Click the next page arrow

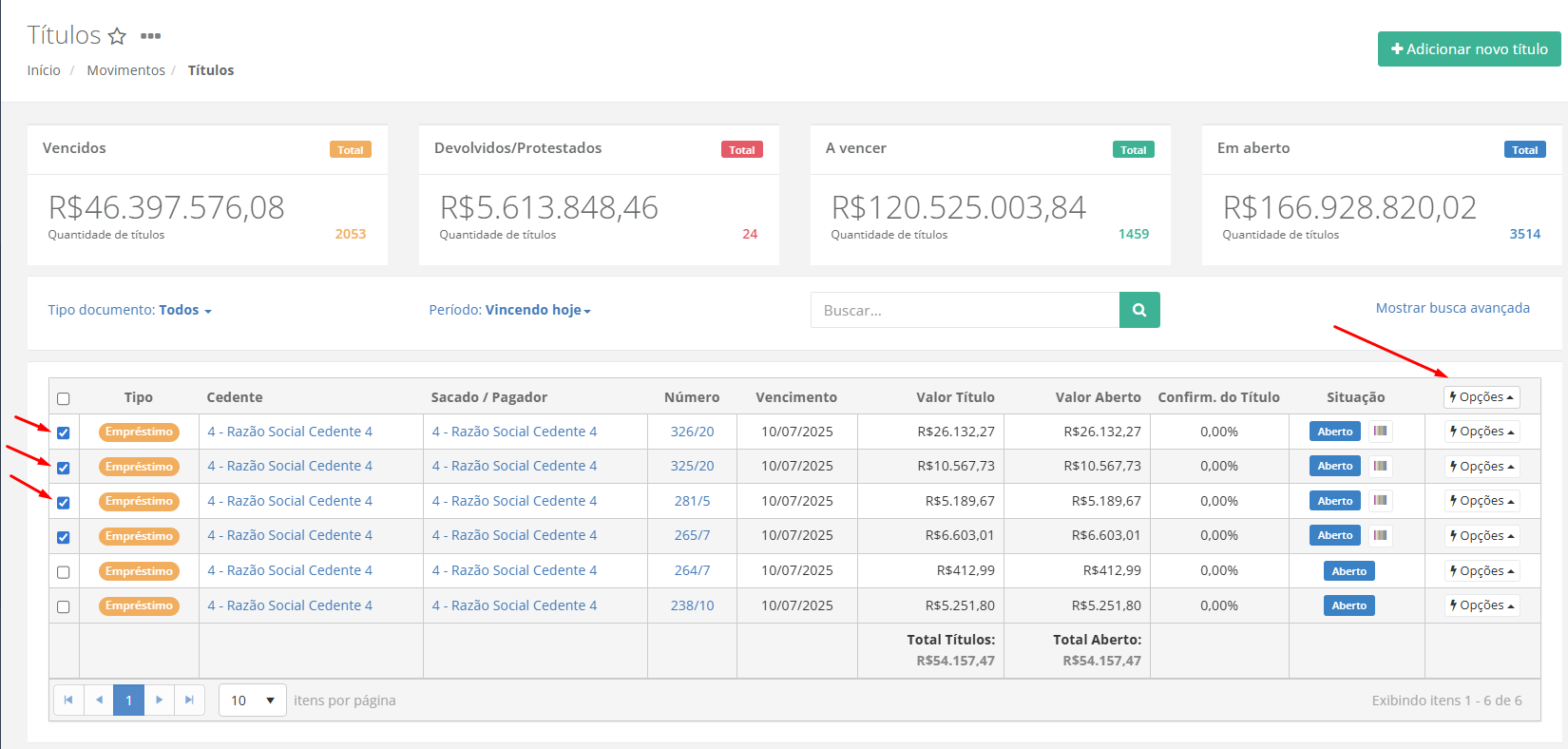pos(159,701)
